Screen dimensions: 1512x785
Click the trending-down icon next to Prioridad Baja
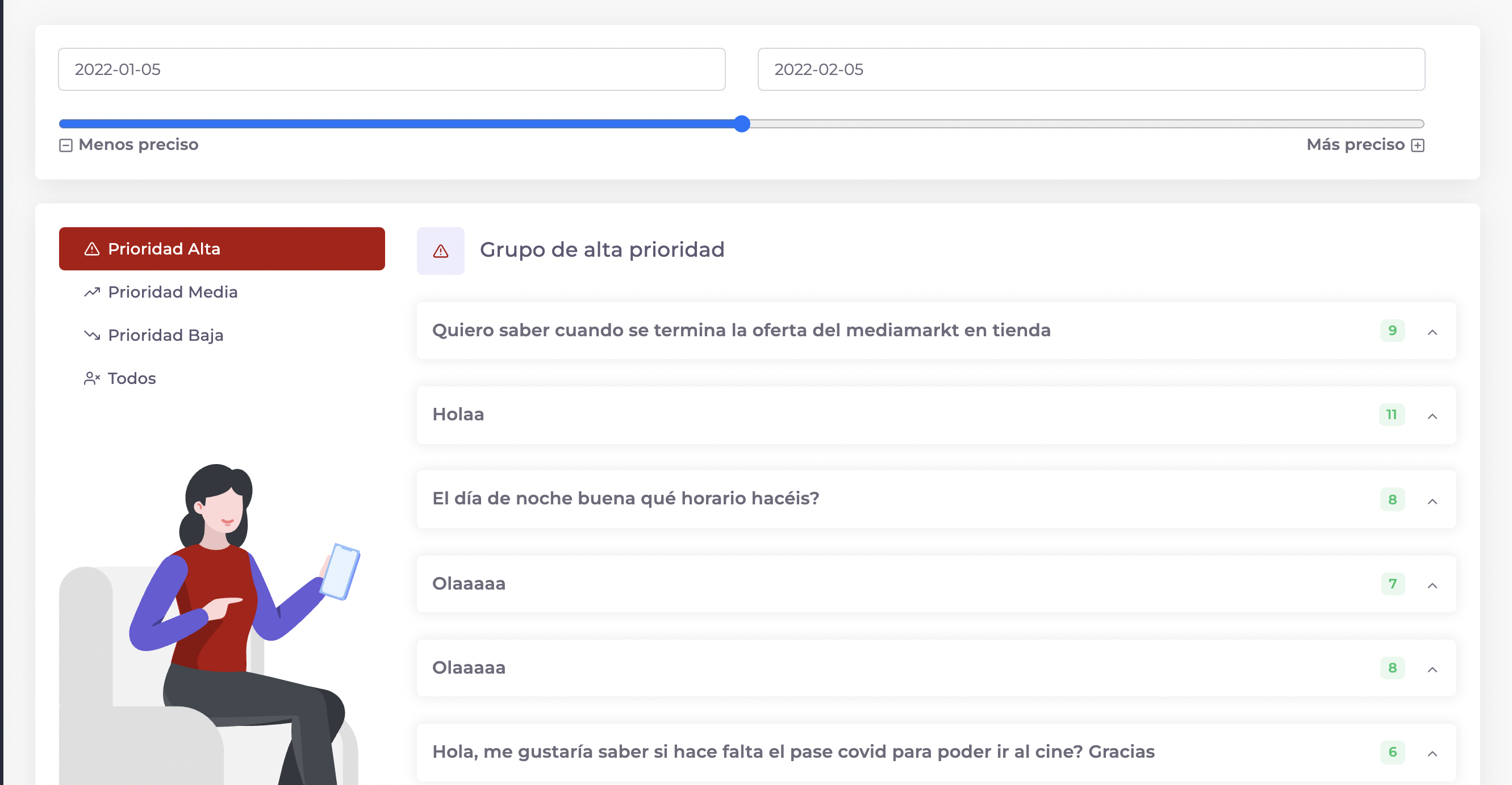tap(92, 335)
